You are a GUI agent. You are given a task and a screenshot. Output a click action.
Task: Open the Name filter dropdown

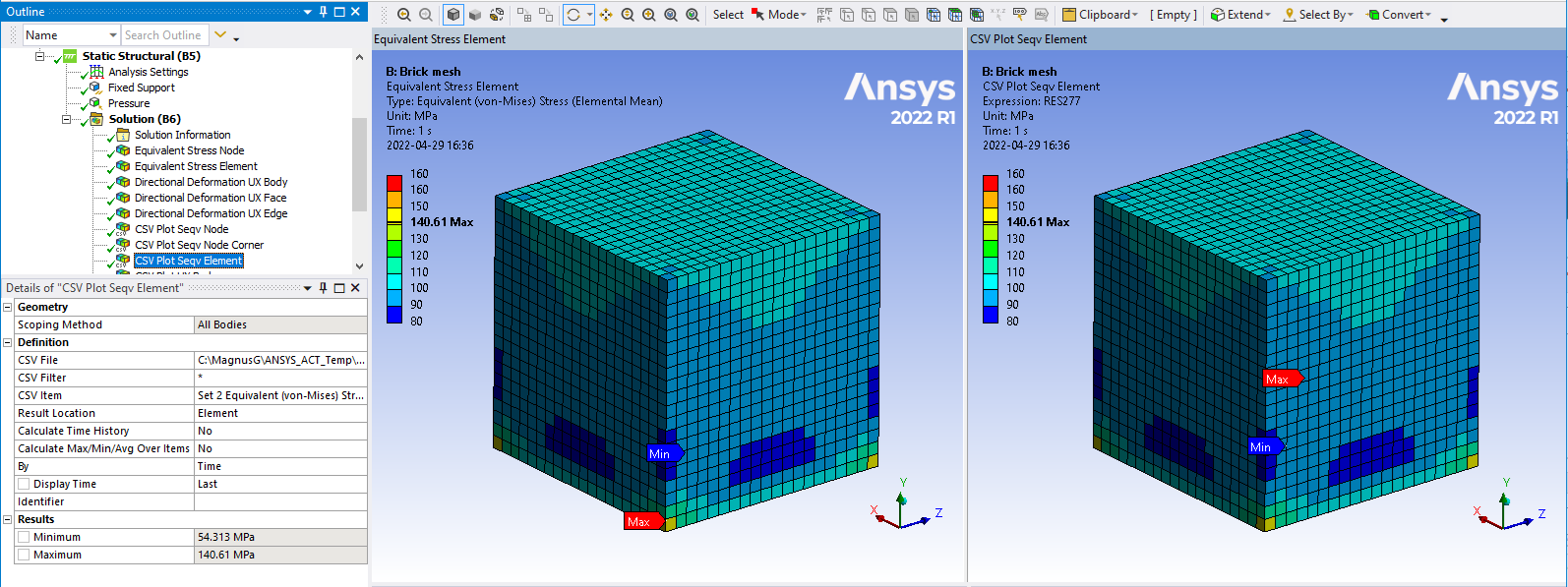pyautogui.click(x=113, y=35)
